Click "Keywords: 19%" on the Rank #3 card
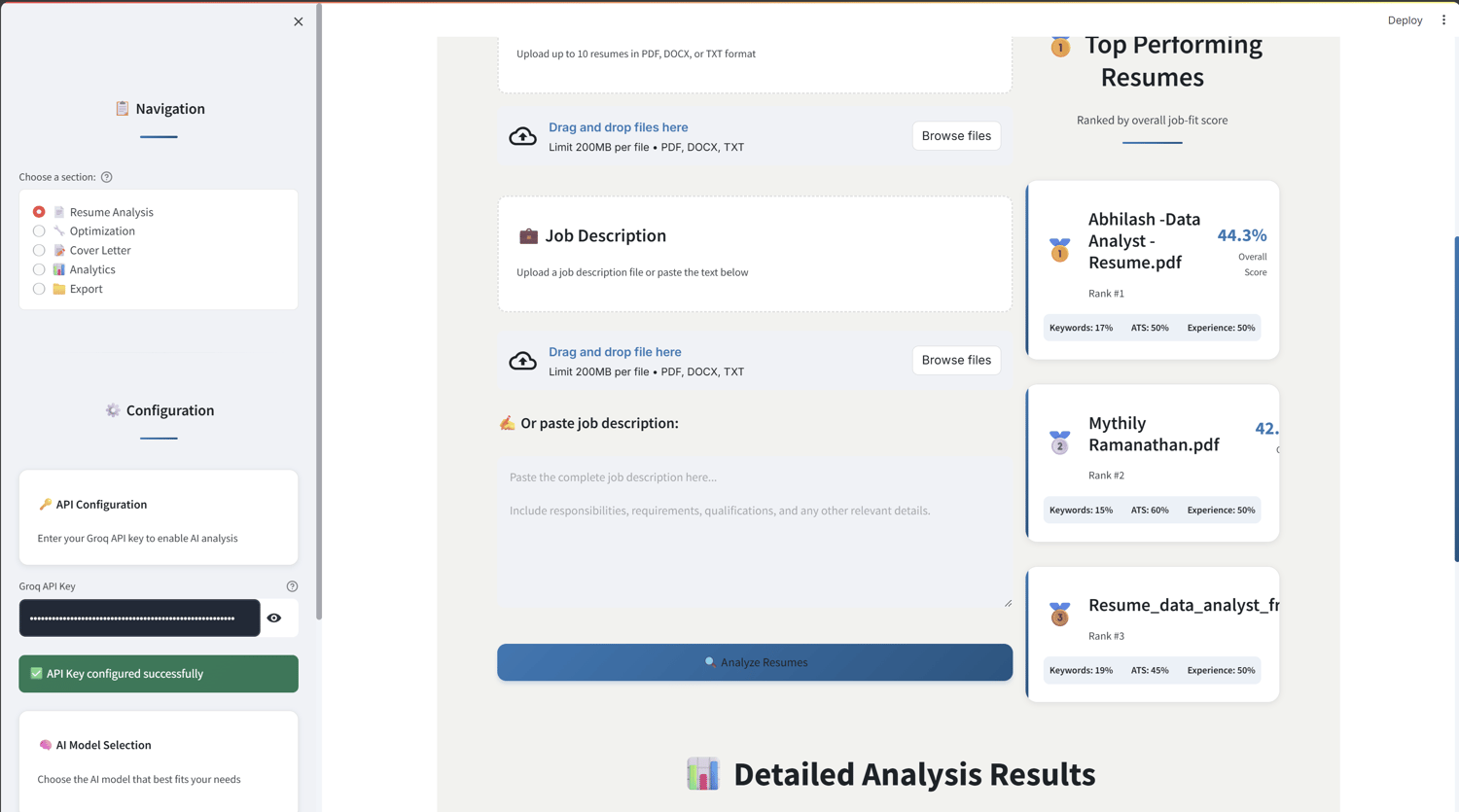Image resolution: width=1459 pixels, height=812 pixels. coord(1081,670)
